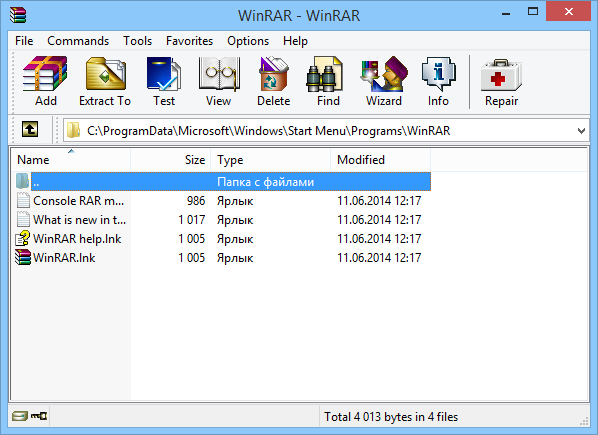Open the Help menu

pos(296,41)
